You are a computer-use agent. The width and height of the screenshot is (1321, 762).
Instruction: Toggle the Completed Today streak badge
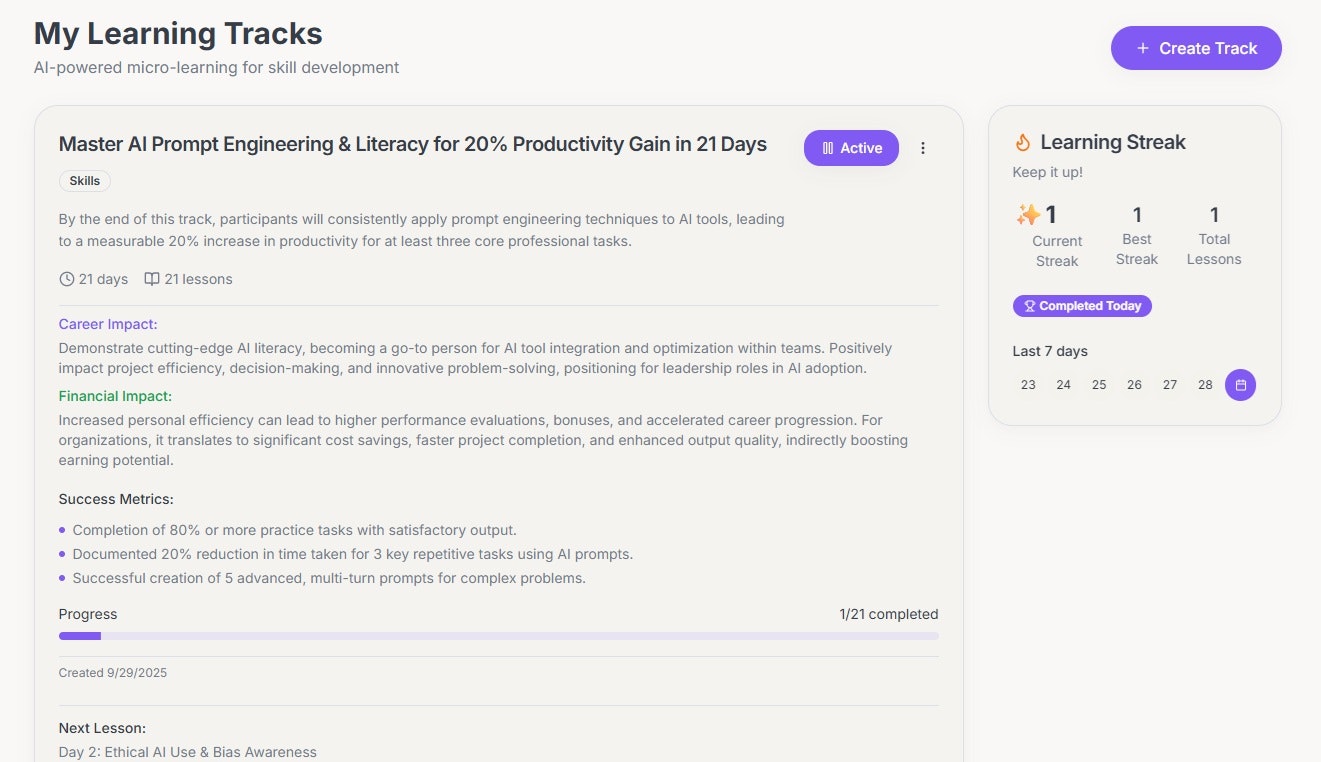(1082, 306)
